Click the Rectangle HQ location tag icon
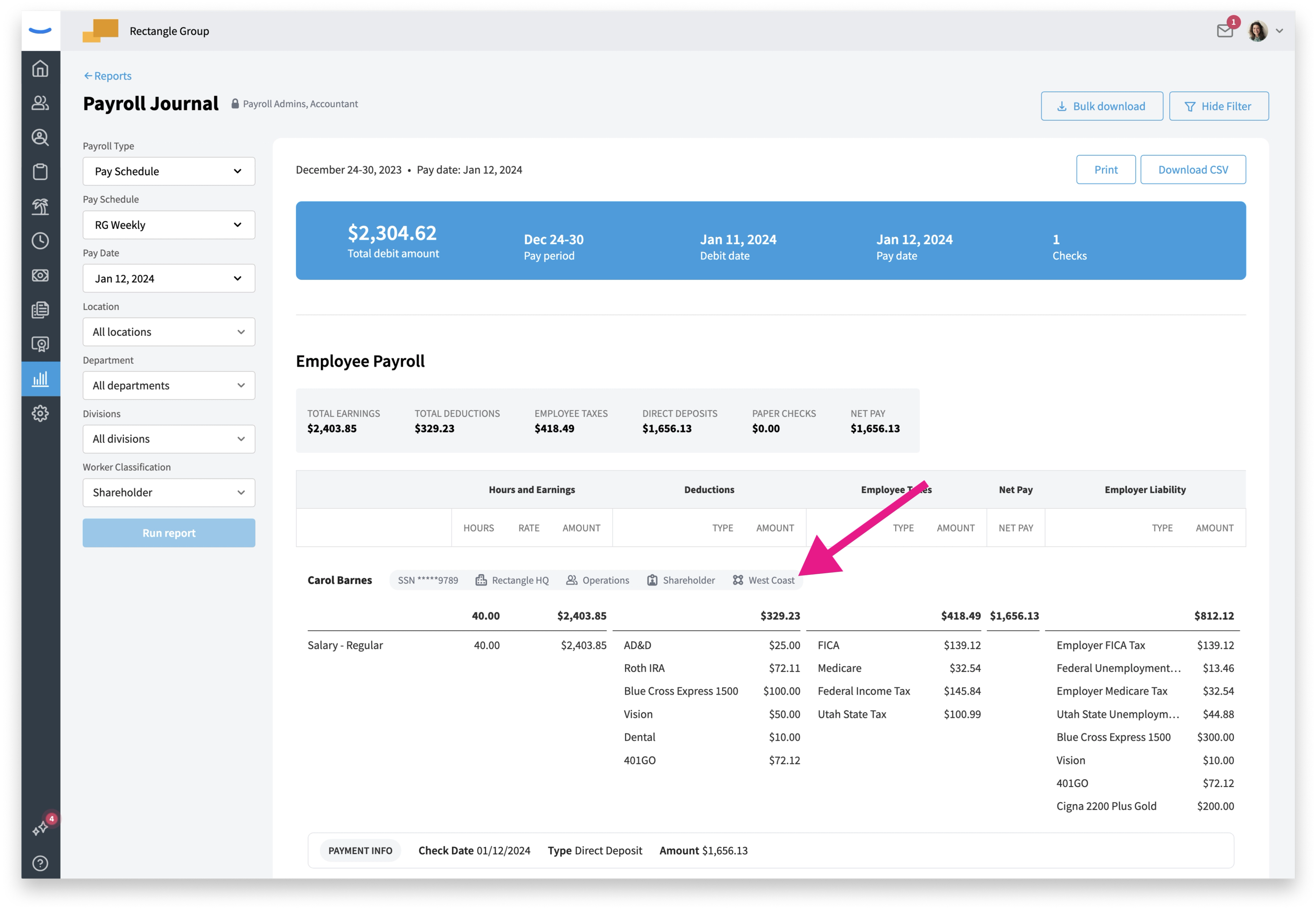Screen dimensions: 1316x910 pyautogui.click(x=481, y=580)
